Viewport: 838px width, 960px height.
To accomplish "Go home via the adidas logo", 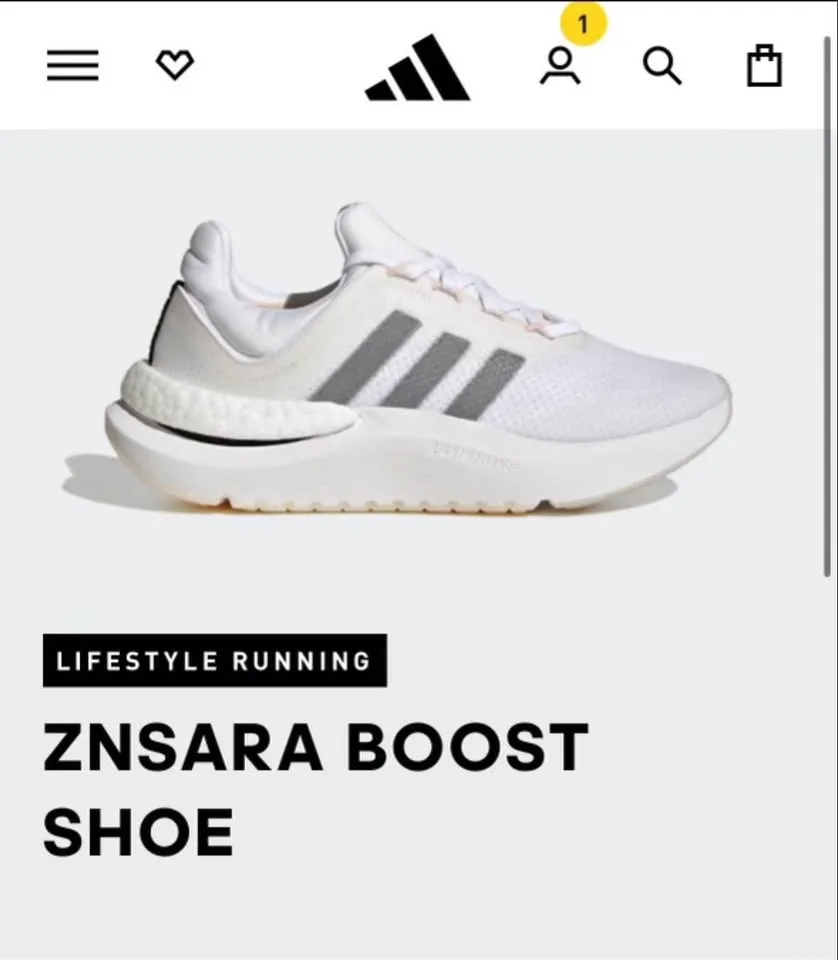I will 417,67.
